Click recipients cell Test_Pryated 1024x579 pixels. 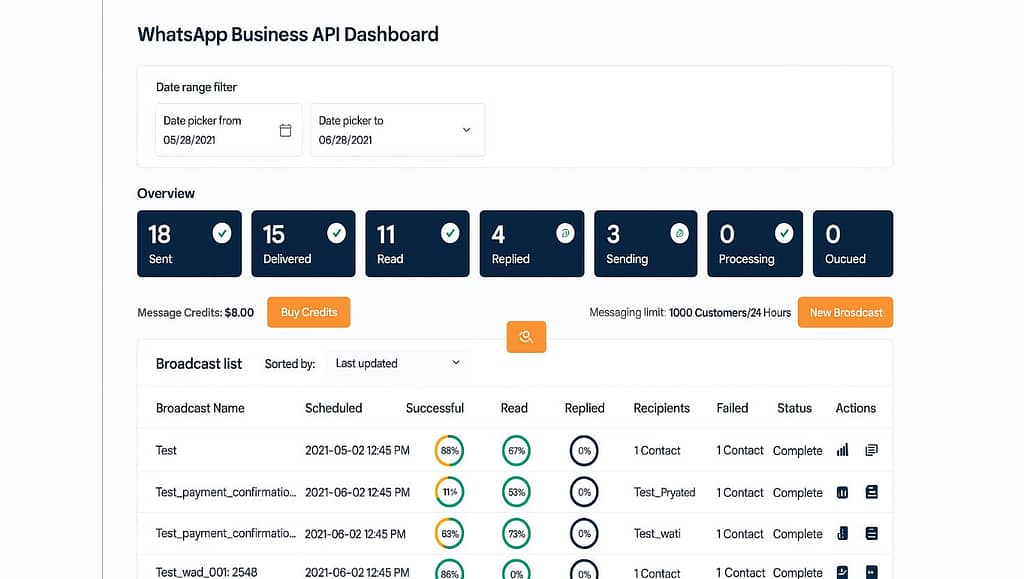coord(664,492)
